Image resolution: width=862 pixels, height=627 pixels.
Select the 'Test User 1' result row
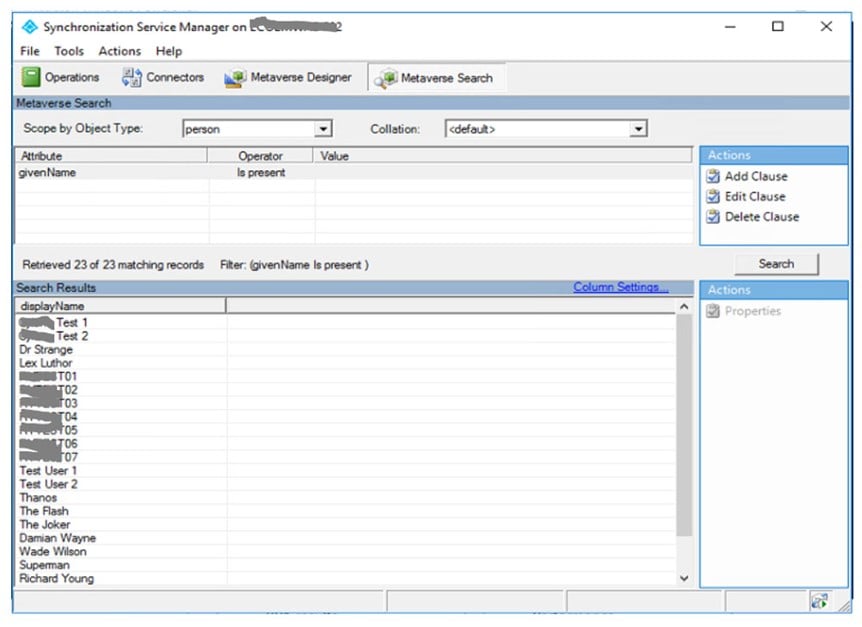pyautogui.click(x=345, y=471)
